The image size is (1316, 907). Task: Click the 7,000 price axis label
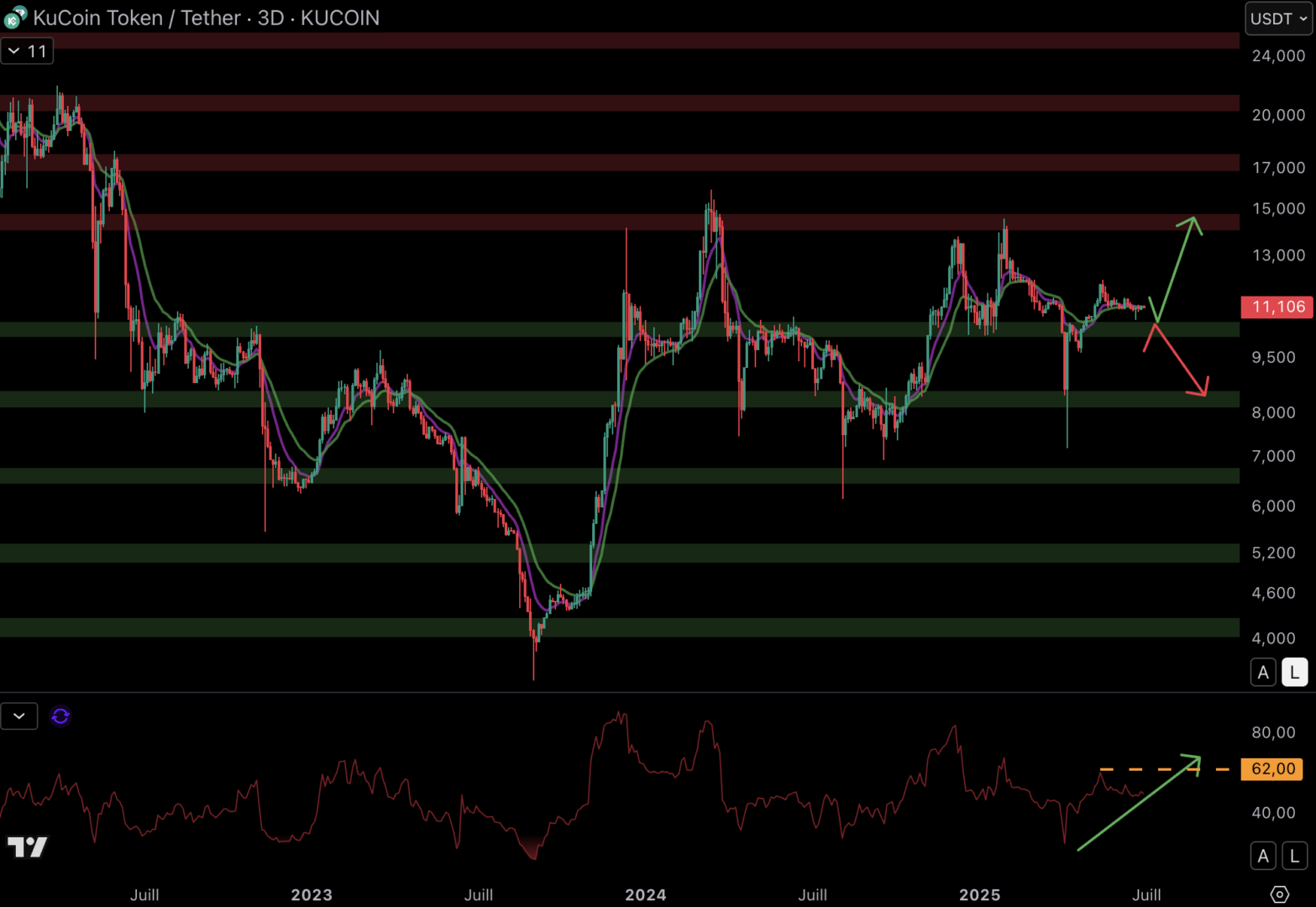tap(1273, 456)
